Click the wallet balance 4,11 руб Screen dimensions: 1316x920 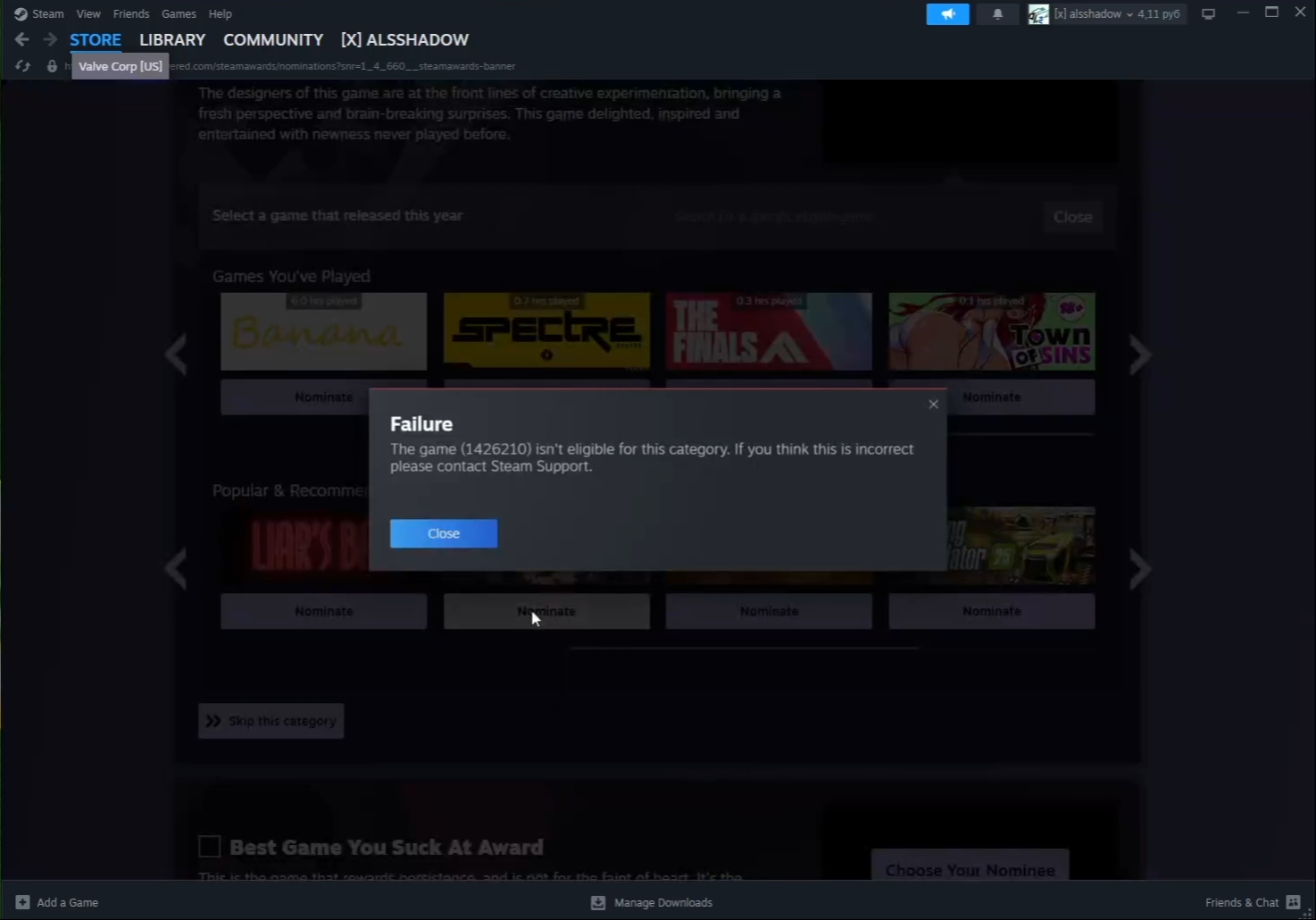[1159, 14]
